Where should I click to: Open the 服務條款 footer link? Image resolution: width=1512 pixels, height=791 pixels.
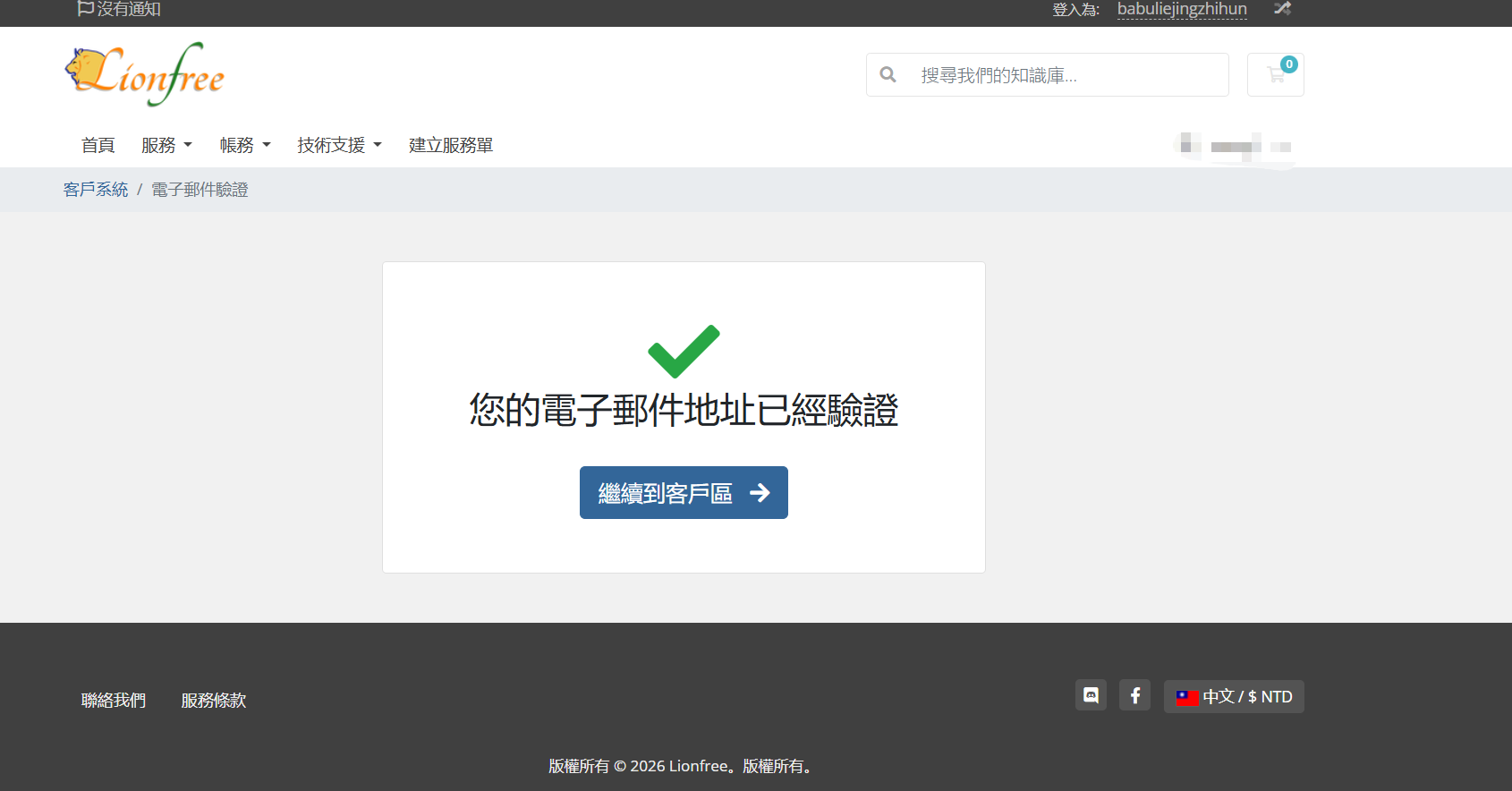point(214,700)
